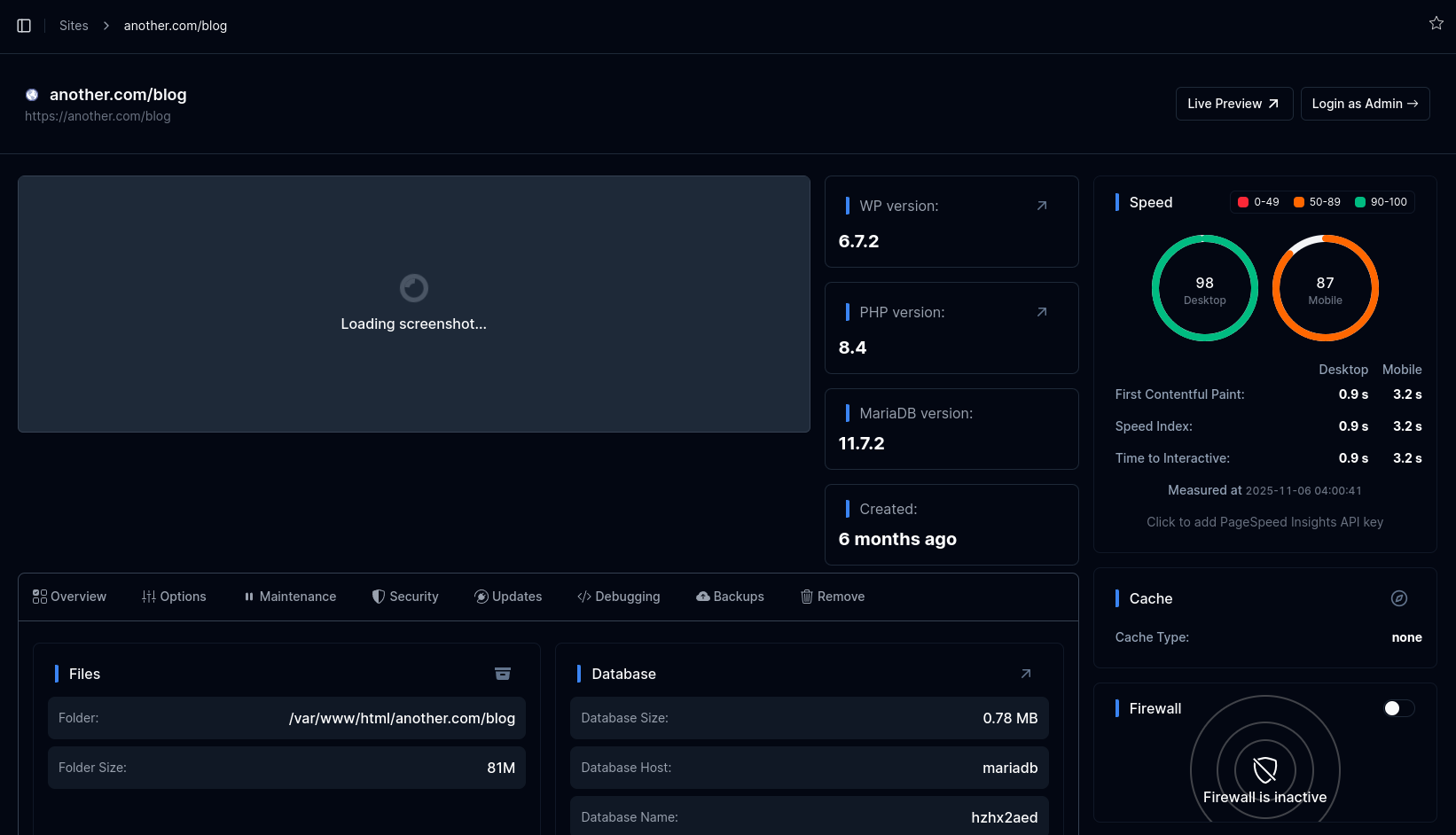Enable the Firewall toggle switch
This screenshot has height=835, width=1456.
[x=1397, y=708]
